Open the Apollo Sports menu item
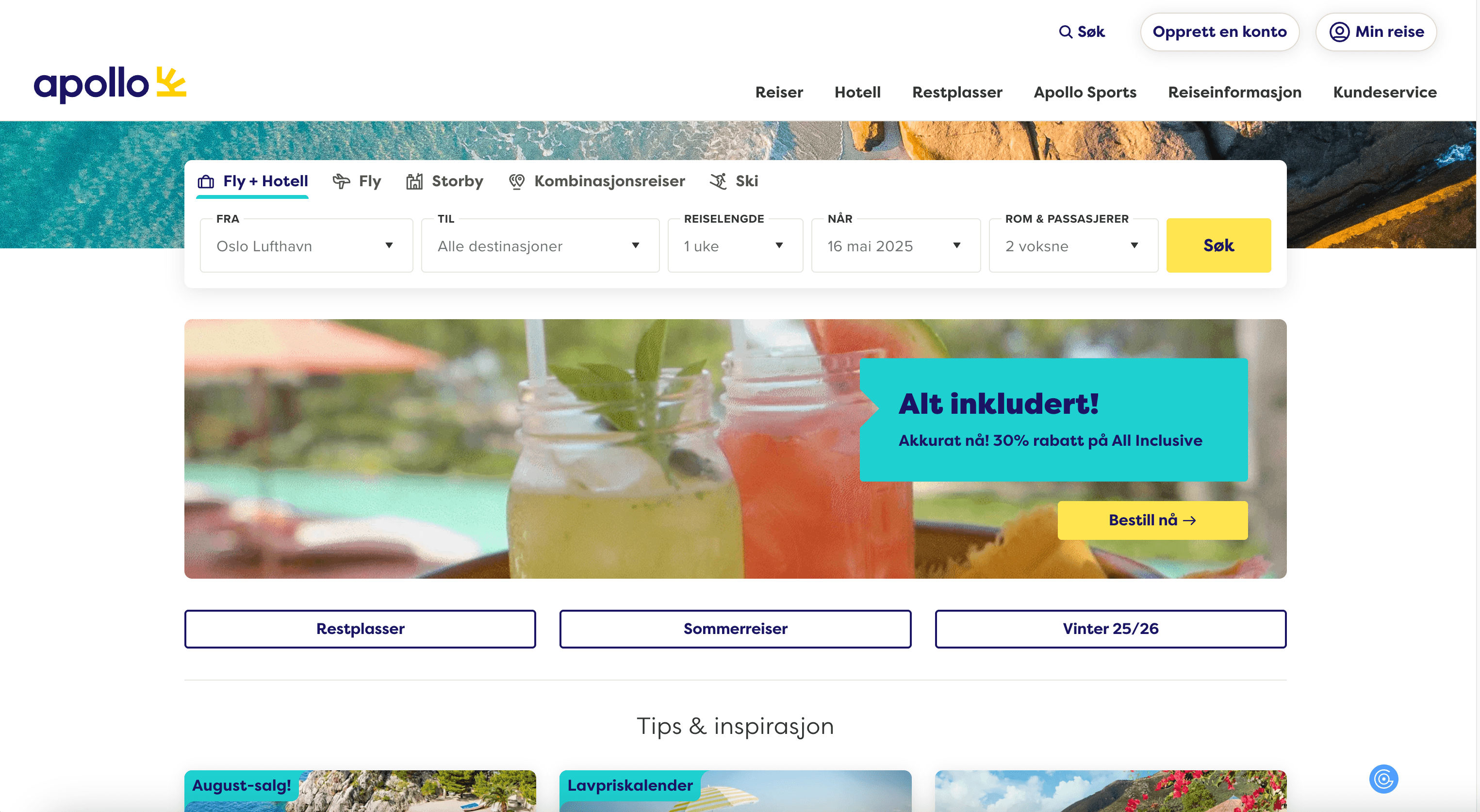Viewport: 1480px width, 812px height. coord(1084,93)
